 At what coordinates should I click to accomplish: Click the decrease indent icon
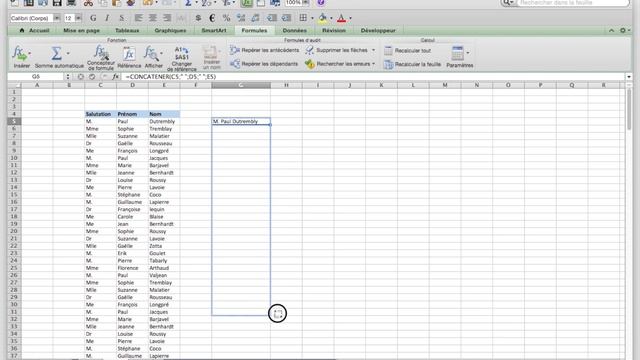(x=272, y=18)
